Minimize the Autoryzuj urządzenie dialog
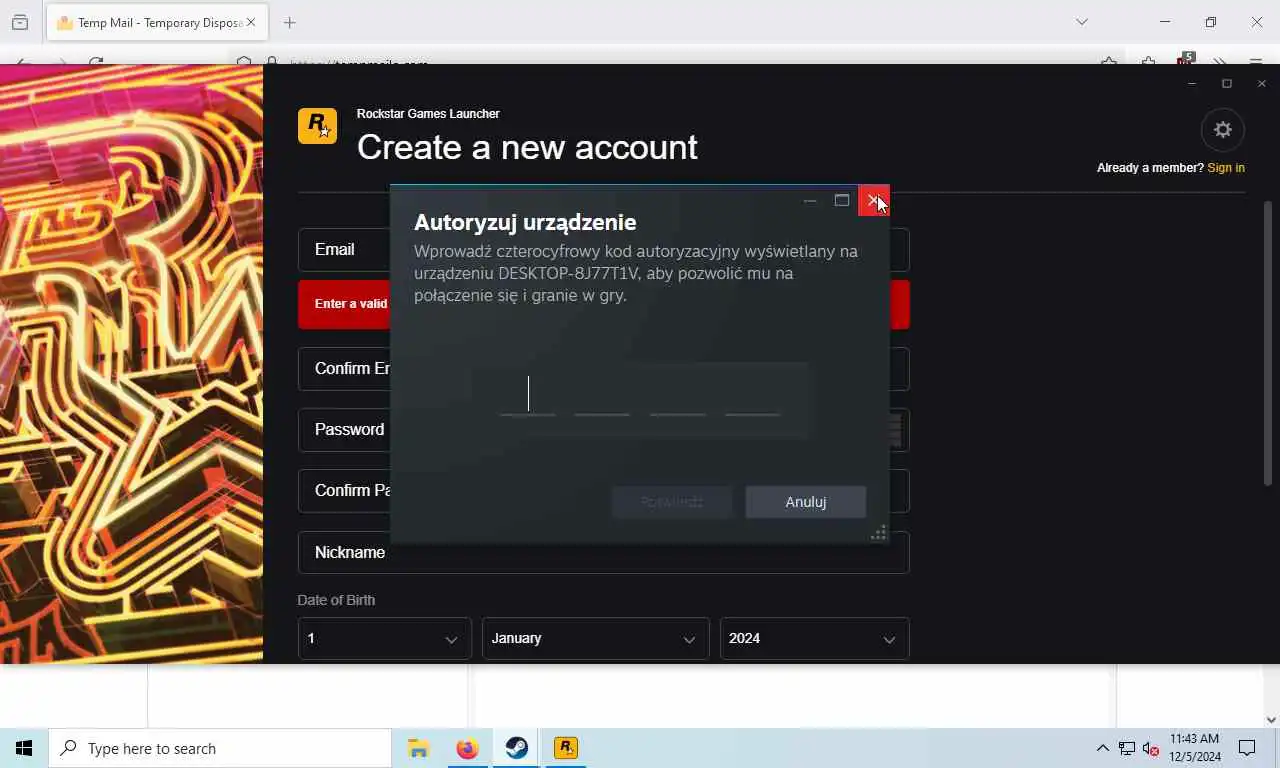Screen dimensions: 1280x768 (810, 201)
